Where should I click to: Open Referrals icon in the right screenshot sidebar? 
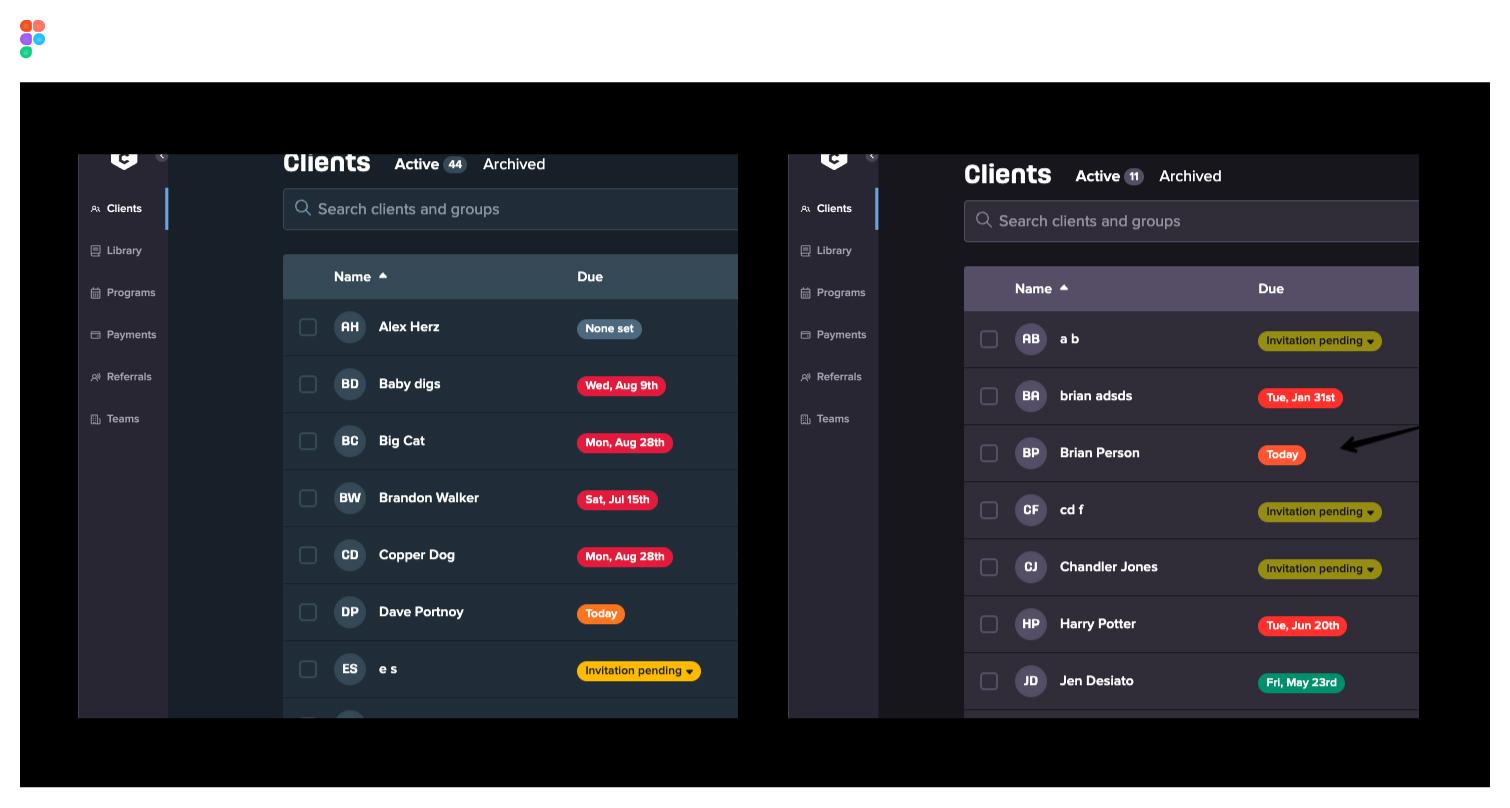pos(805,377)
